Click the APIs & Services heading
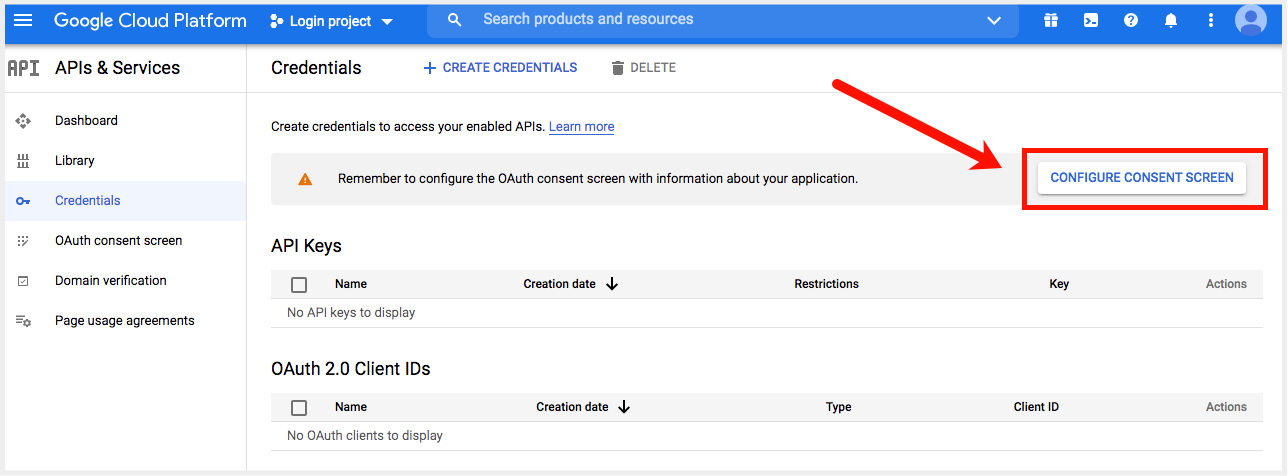The image size is (1288, 476). [118, 68]
